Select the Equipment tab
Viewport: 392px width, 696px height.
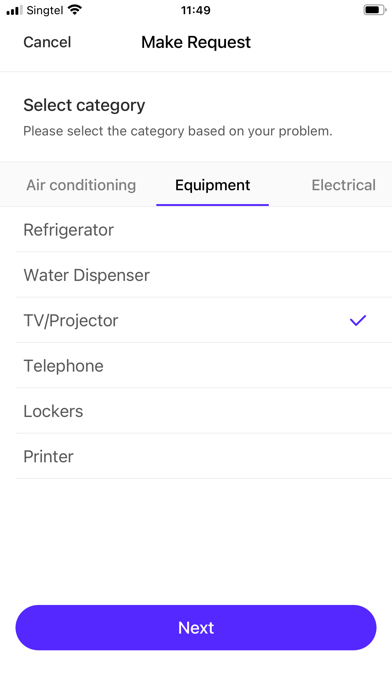(x=213, y=185)
